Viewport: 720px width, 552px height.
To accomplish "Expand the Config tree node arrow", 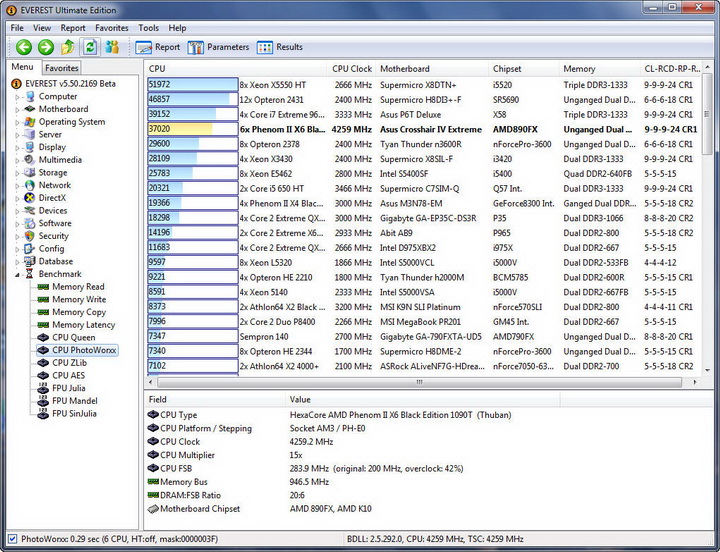I will point(17,249).
